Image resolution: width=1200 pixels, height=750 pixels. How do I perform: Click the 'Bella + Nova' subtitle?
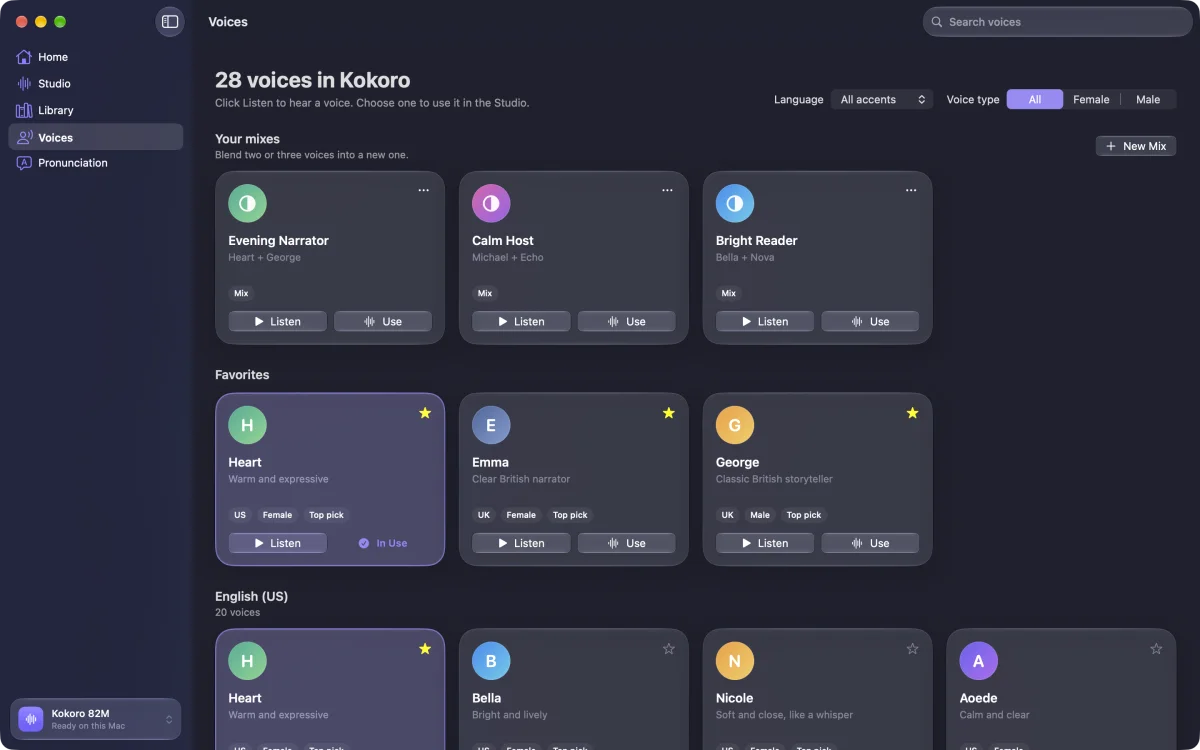(745, 258)
